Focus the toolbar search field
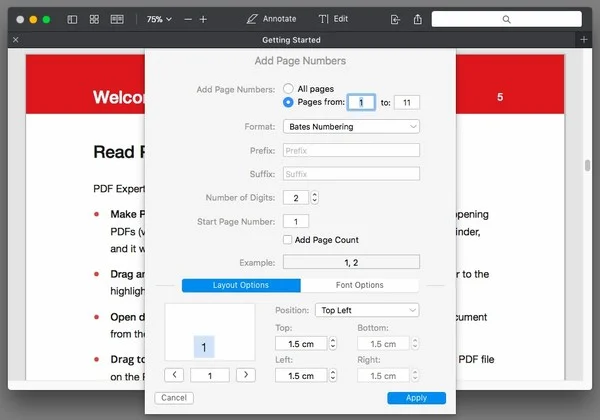The image size is (600, 420). click(x=506, y=19)
